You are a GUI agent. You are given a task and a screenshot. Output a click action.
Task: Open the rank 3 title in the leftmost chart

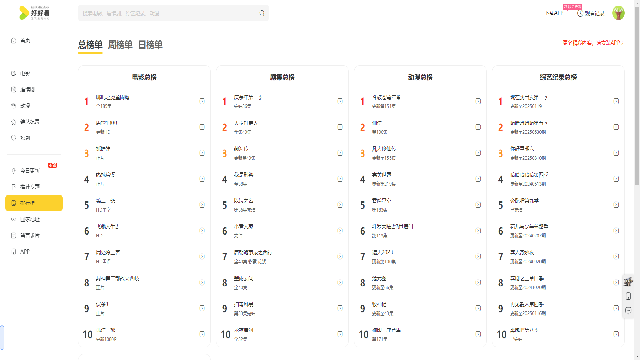click(103, 149)
